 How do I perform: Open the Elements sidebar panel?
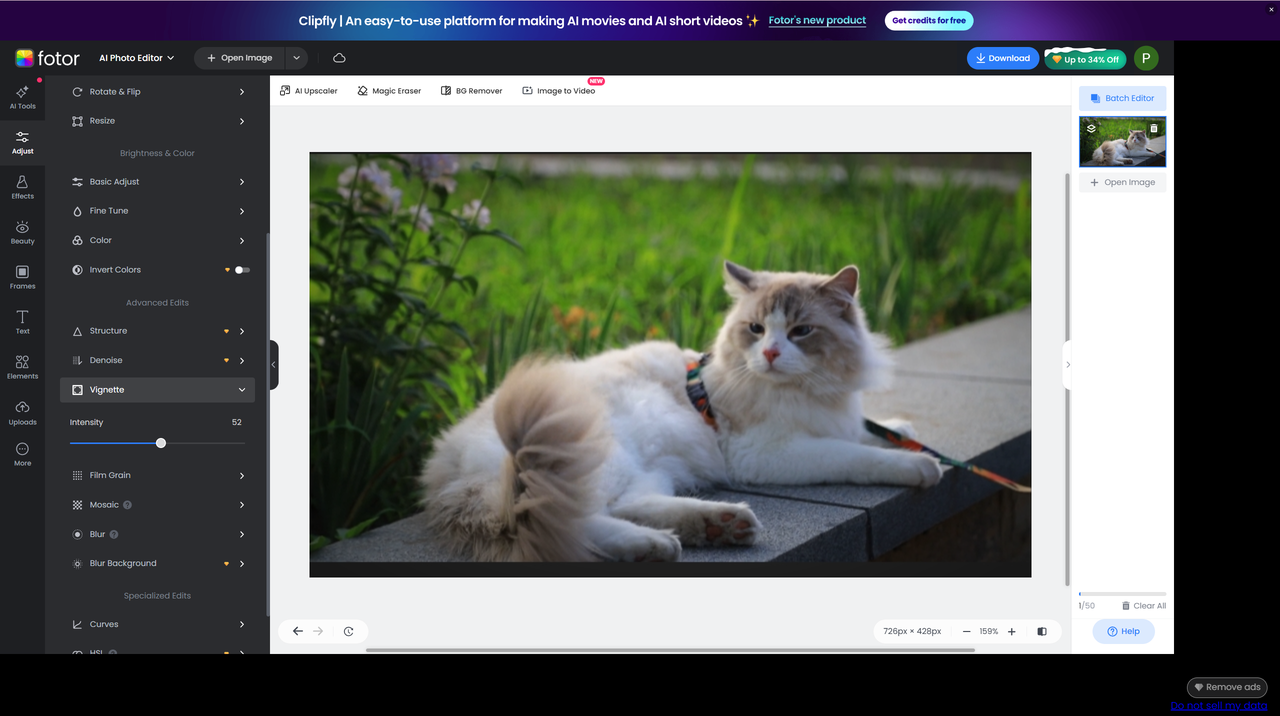(x=22, y=367)
